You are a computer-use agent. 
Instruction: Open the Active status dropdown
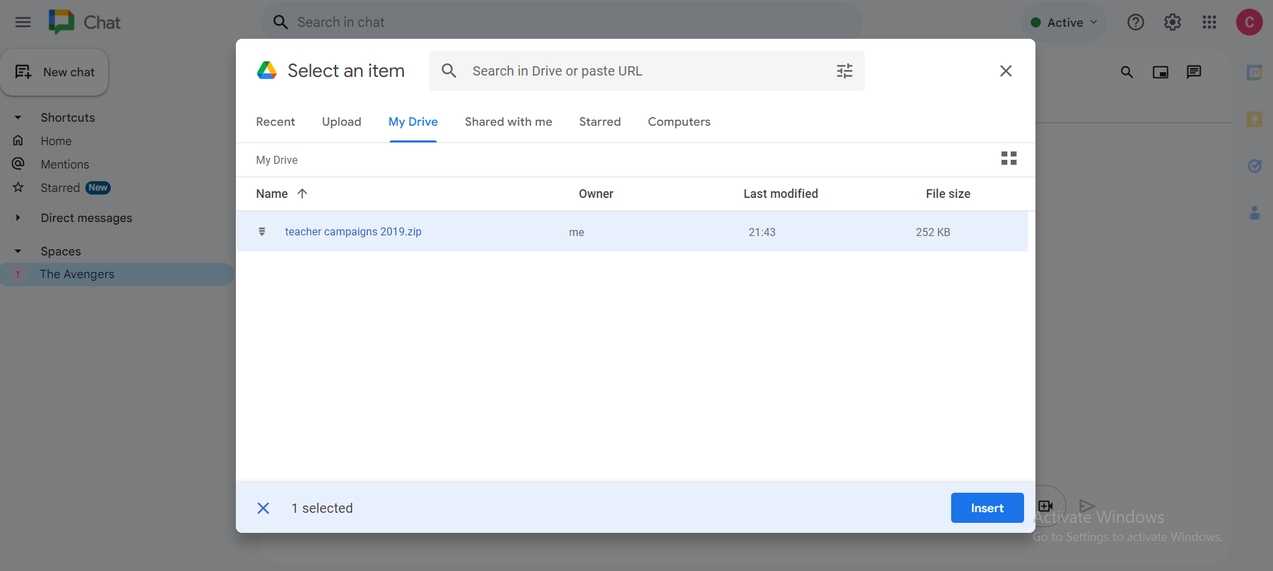pyautogui.click(x=1064, y=22)
